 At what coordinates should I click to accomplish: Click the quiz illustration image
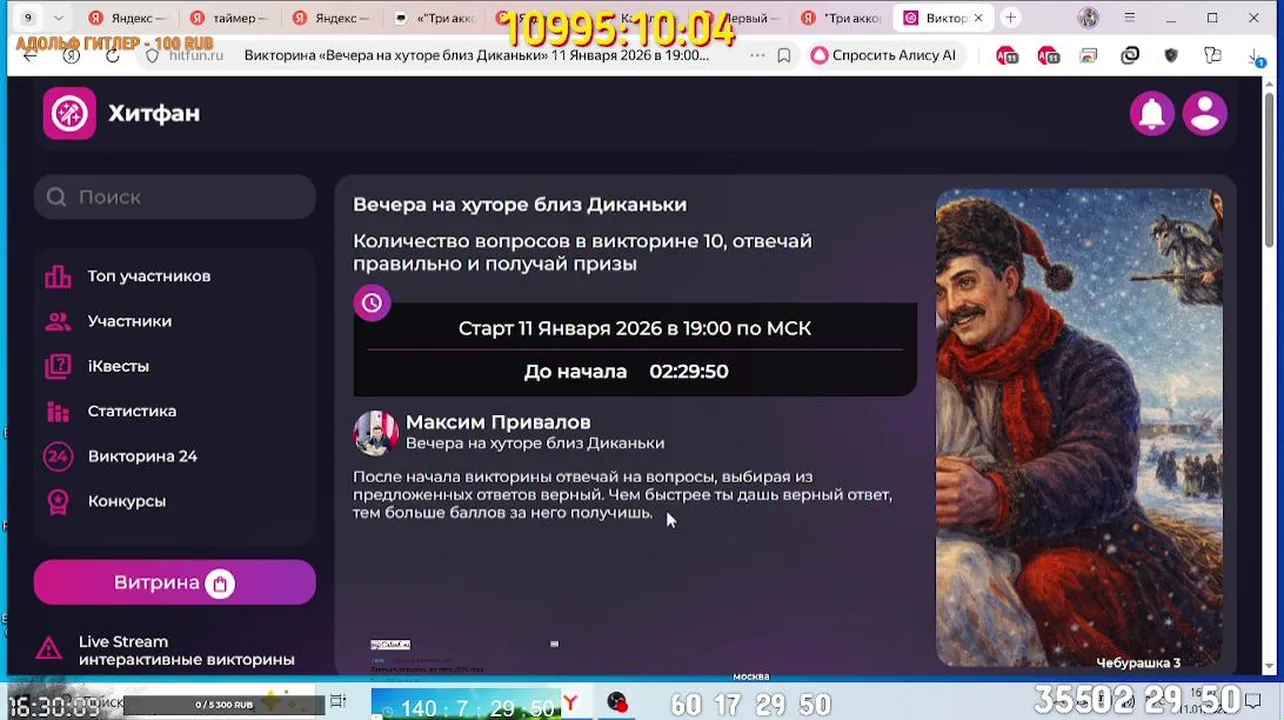(x=1079, y=427)
